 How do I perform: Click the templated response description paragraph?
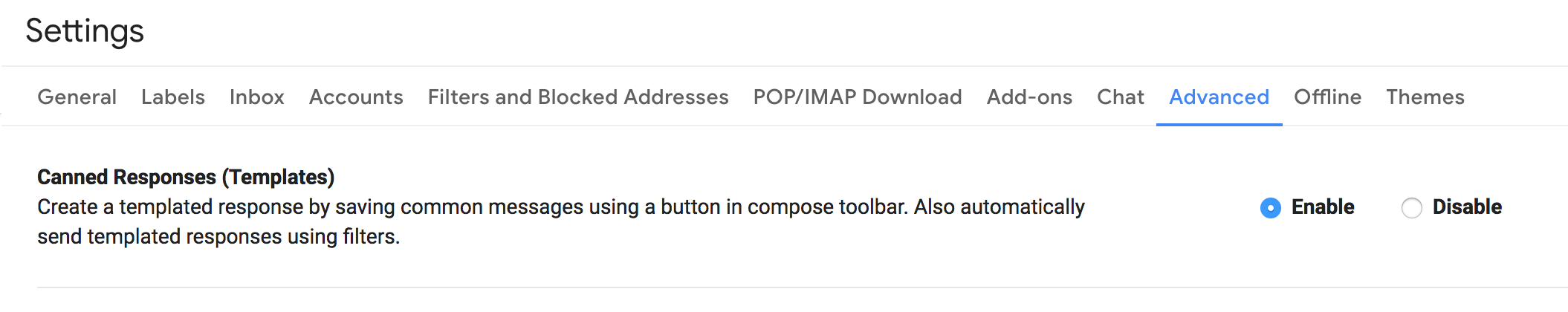coord(561,221)
